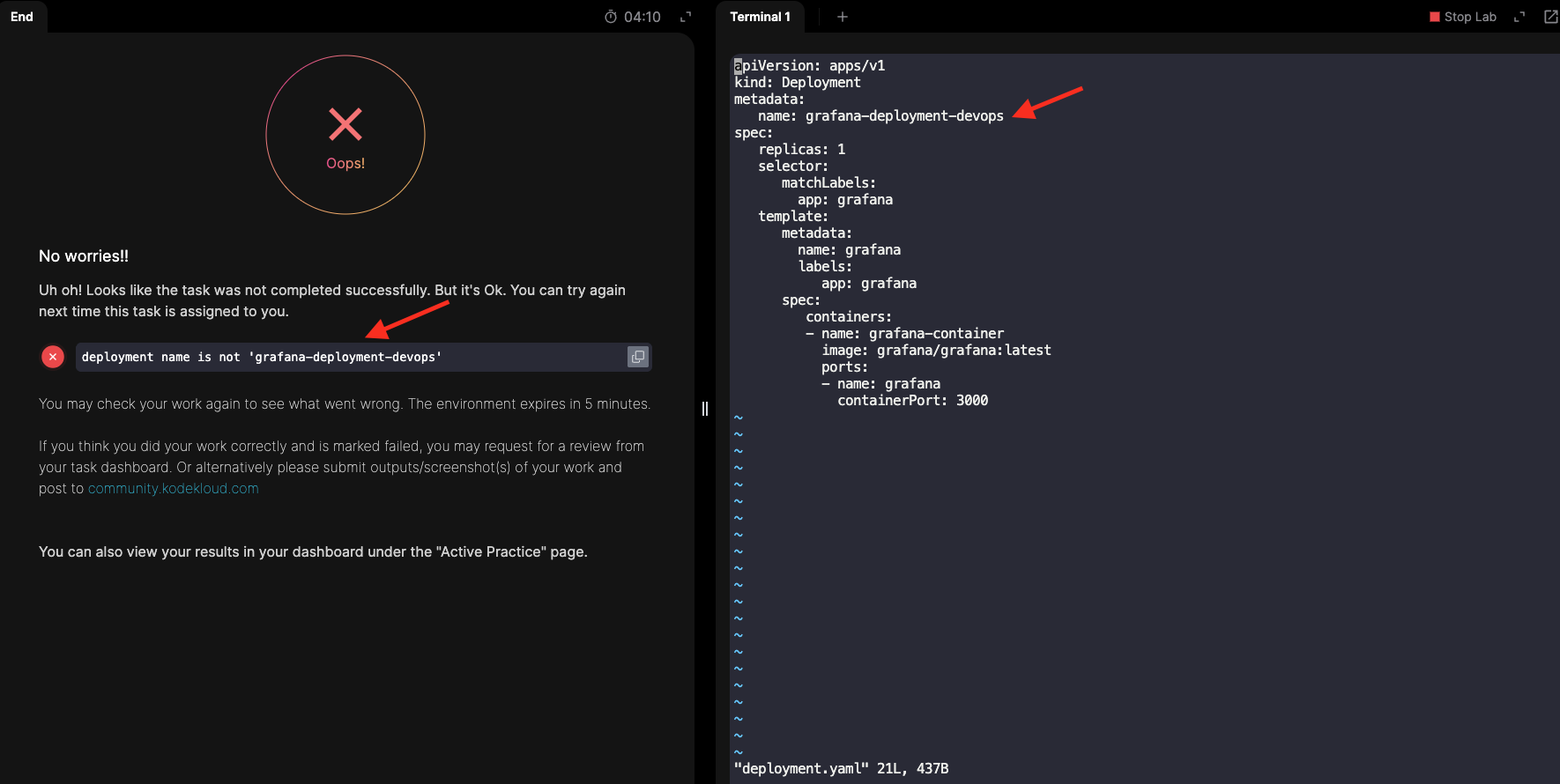This screenshot has width=1560, height=784.
Task: Place cursor on 'kind: Deployment' line
Action: pyautogui.click(x=798, y=83)
